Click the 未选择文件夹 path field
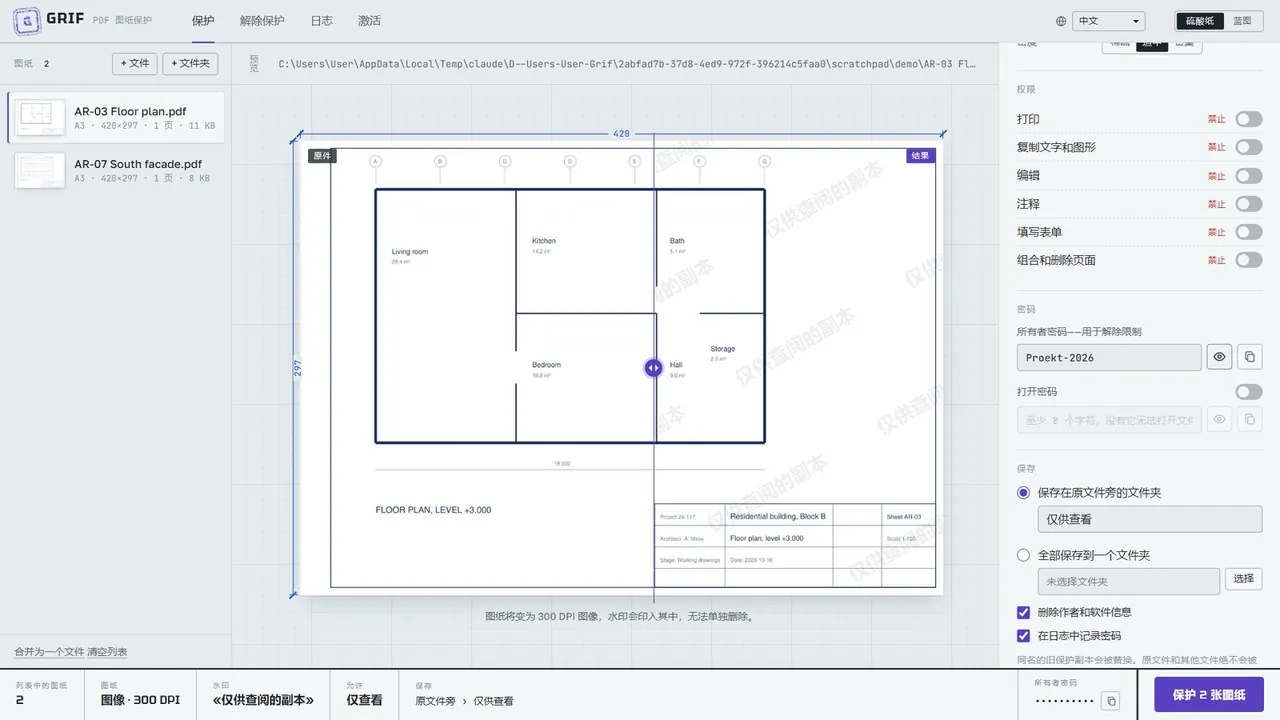This screenshot has height=720, width=1280. pyautogui.click(x=1128, y=581)
